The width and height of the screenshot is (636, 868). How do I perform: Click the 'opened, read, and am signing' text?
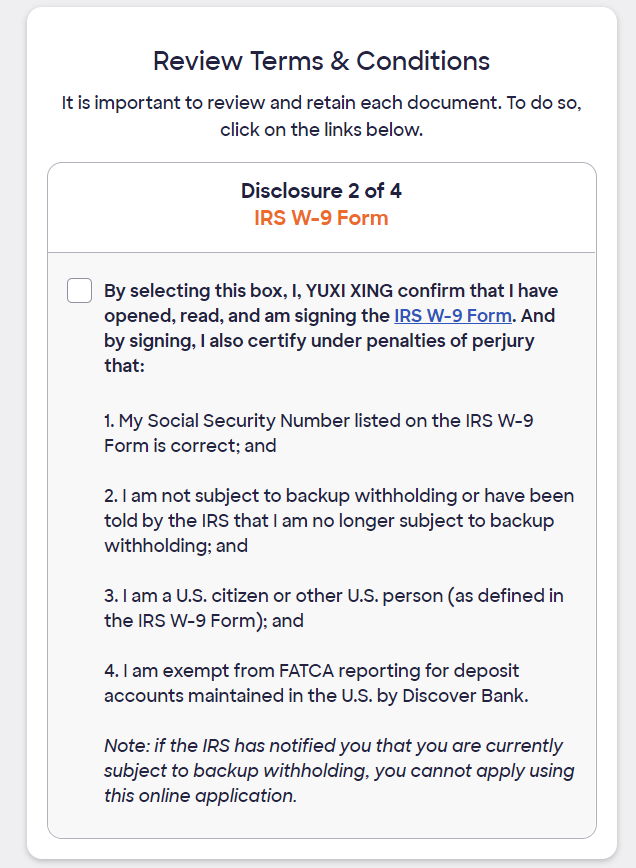coord(247,316)
